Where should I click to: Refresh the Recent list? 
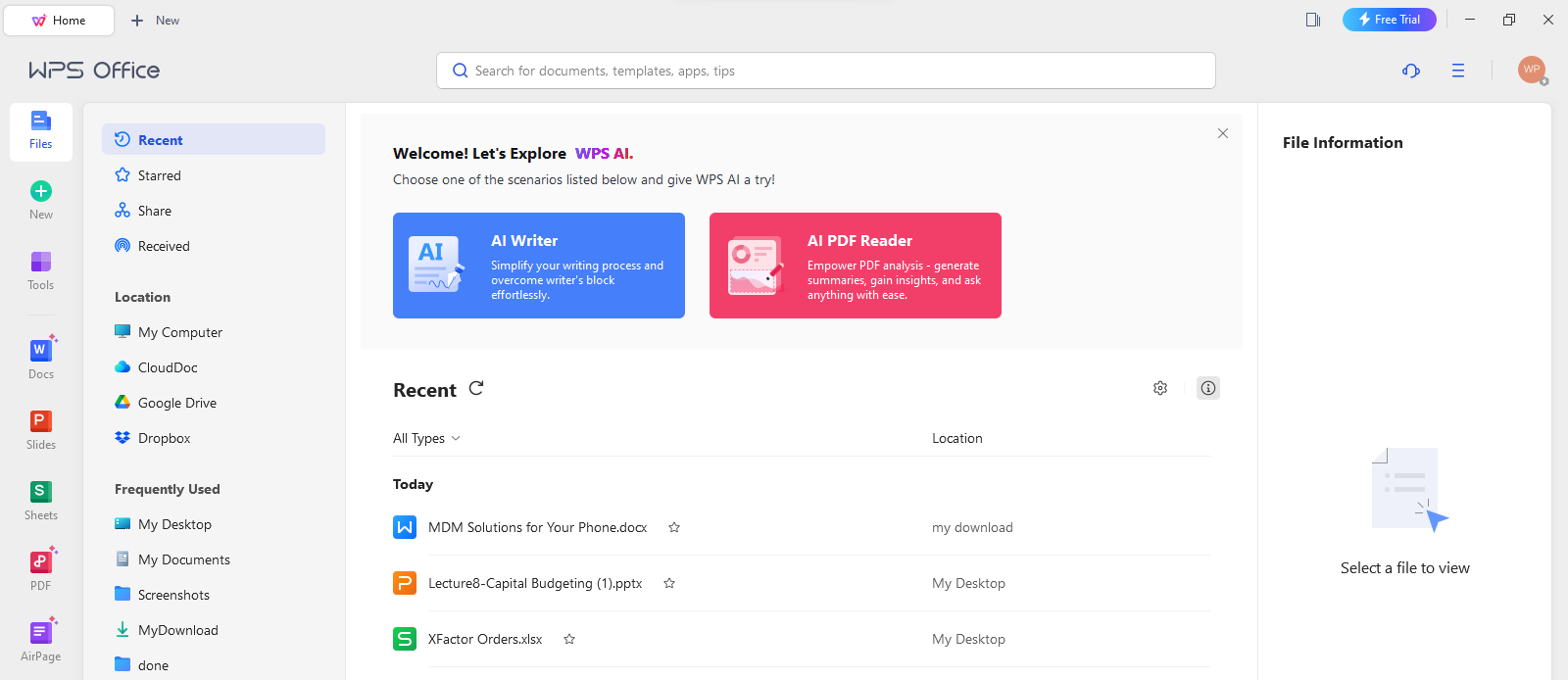pyautogui.click(x=476, y=388)
